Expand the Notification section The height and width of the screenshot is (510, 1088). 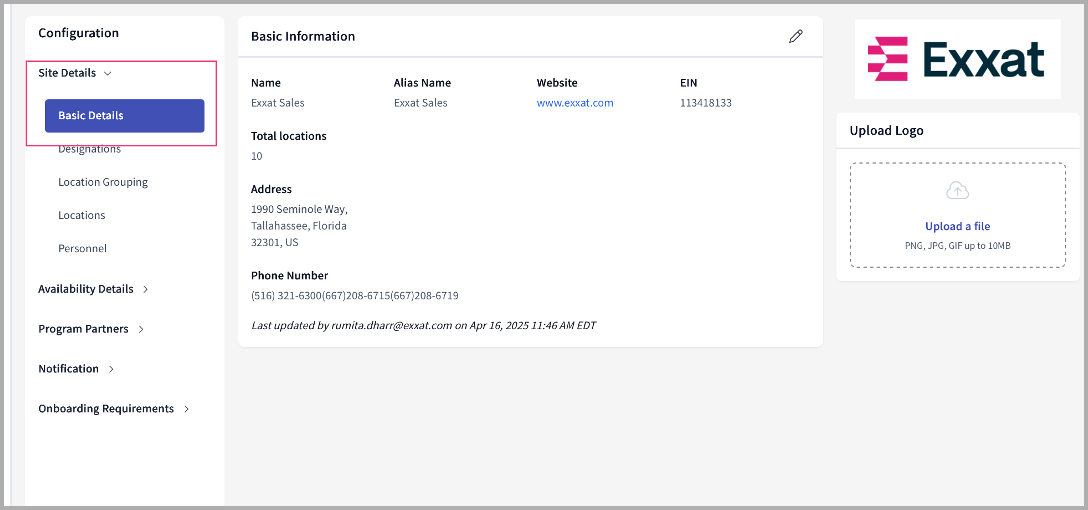click(x=76, y=369)
